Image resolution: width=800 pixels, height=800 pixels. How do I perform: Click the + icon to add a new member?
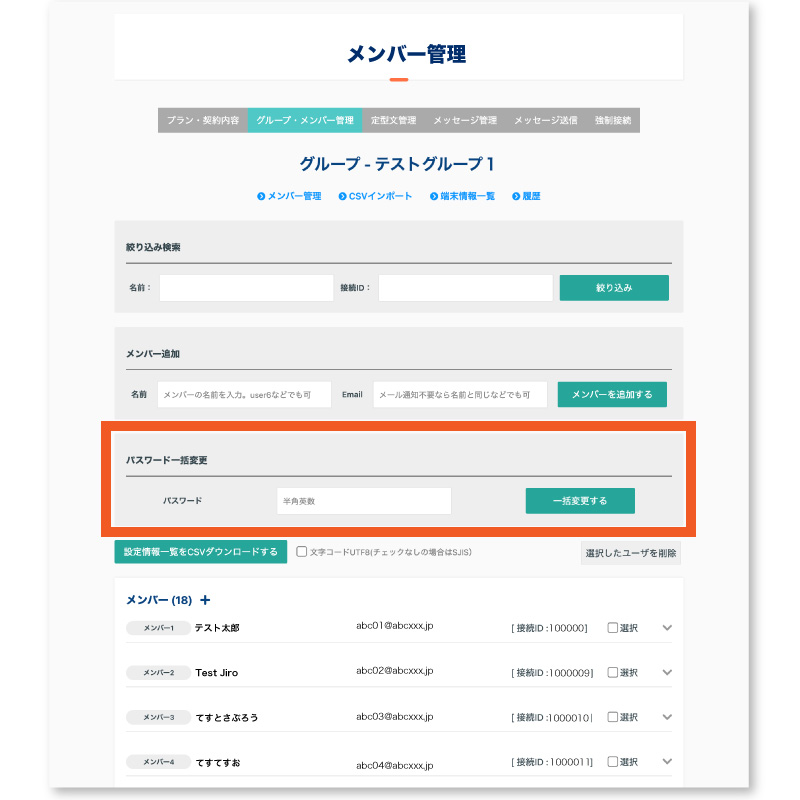coord(206,599)
